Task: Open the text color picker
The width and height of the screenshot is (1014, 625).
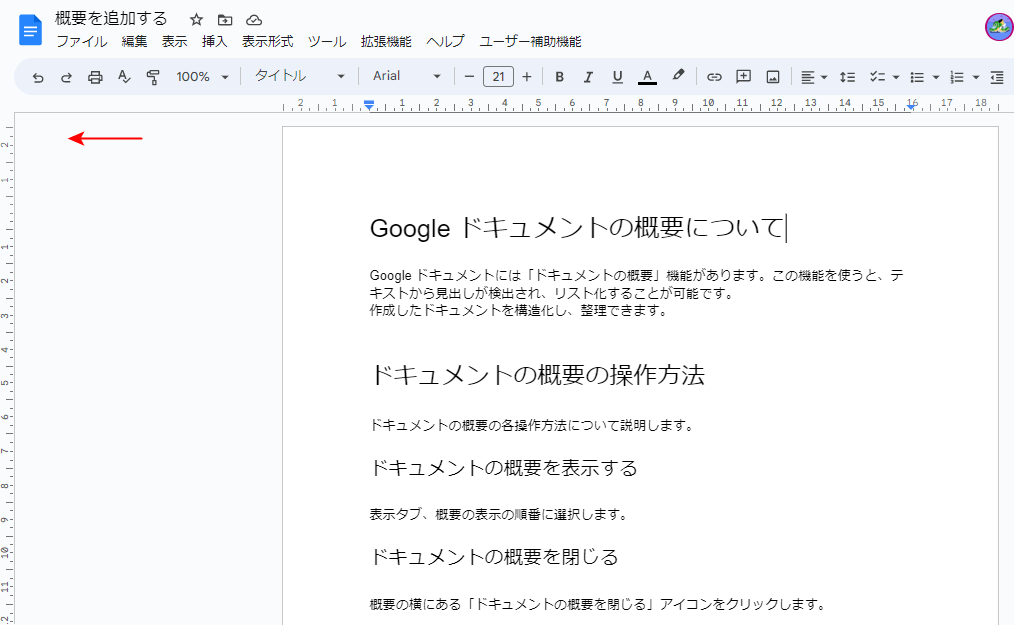Action: 647,77
